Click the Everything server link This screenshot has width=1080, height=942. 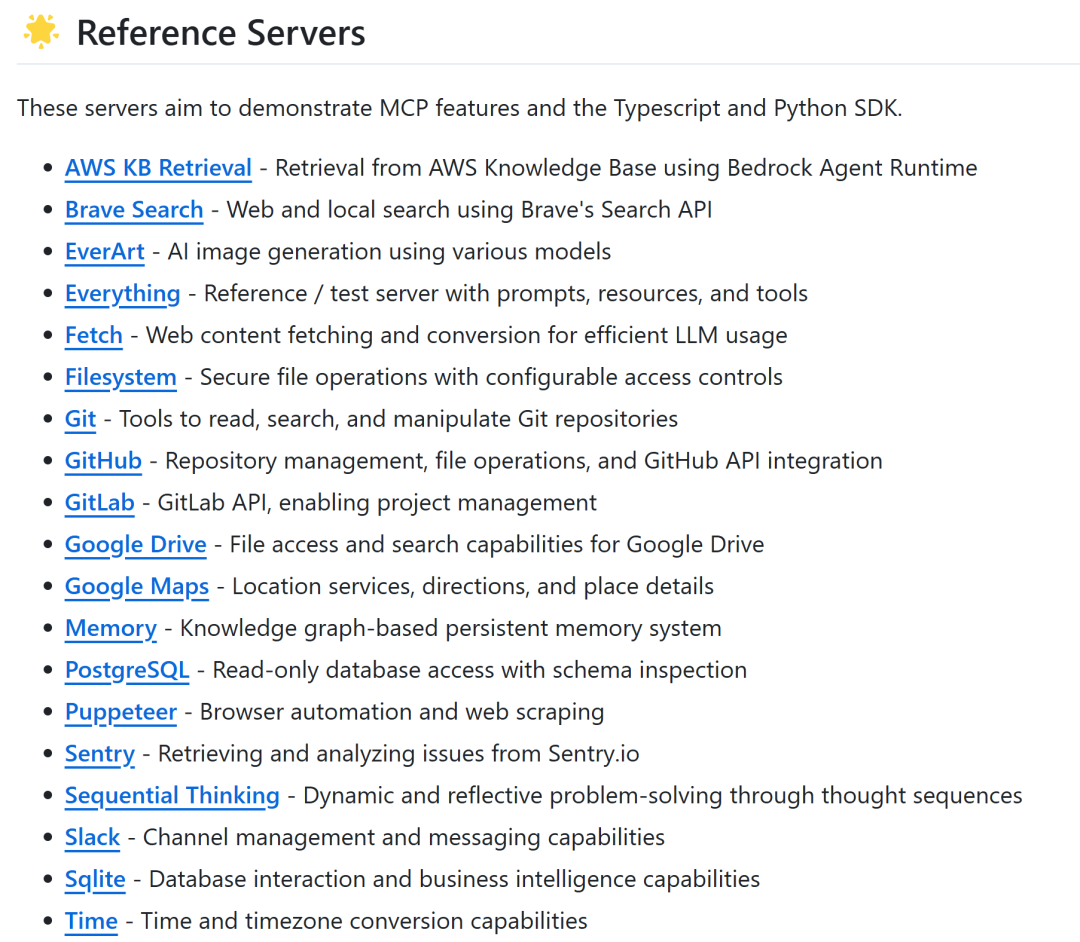(x=123, y=293)
